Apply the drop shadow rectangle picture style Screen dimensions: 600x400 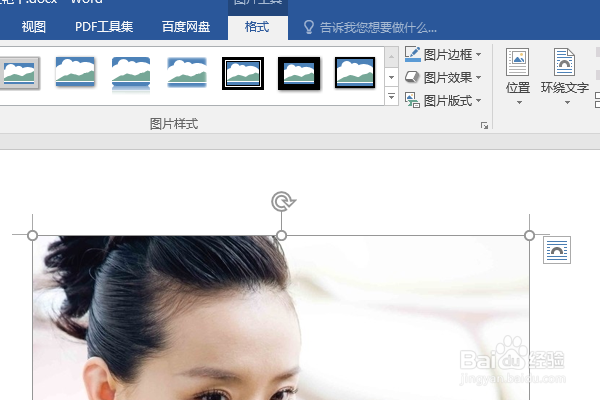75,72
